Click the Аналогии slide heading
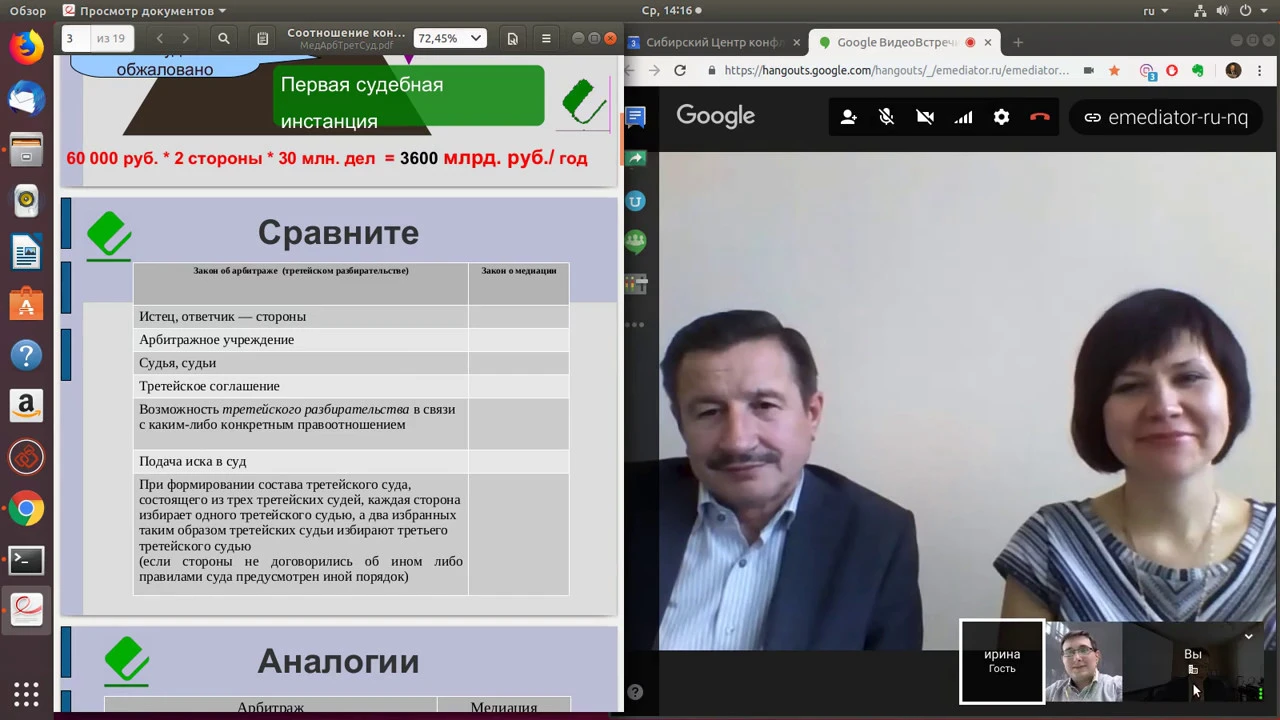The image size is (1280, 720). [338, 661]
